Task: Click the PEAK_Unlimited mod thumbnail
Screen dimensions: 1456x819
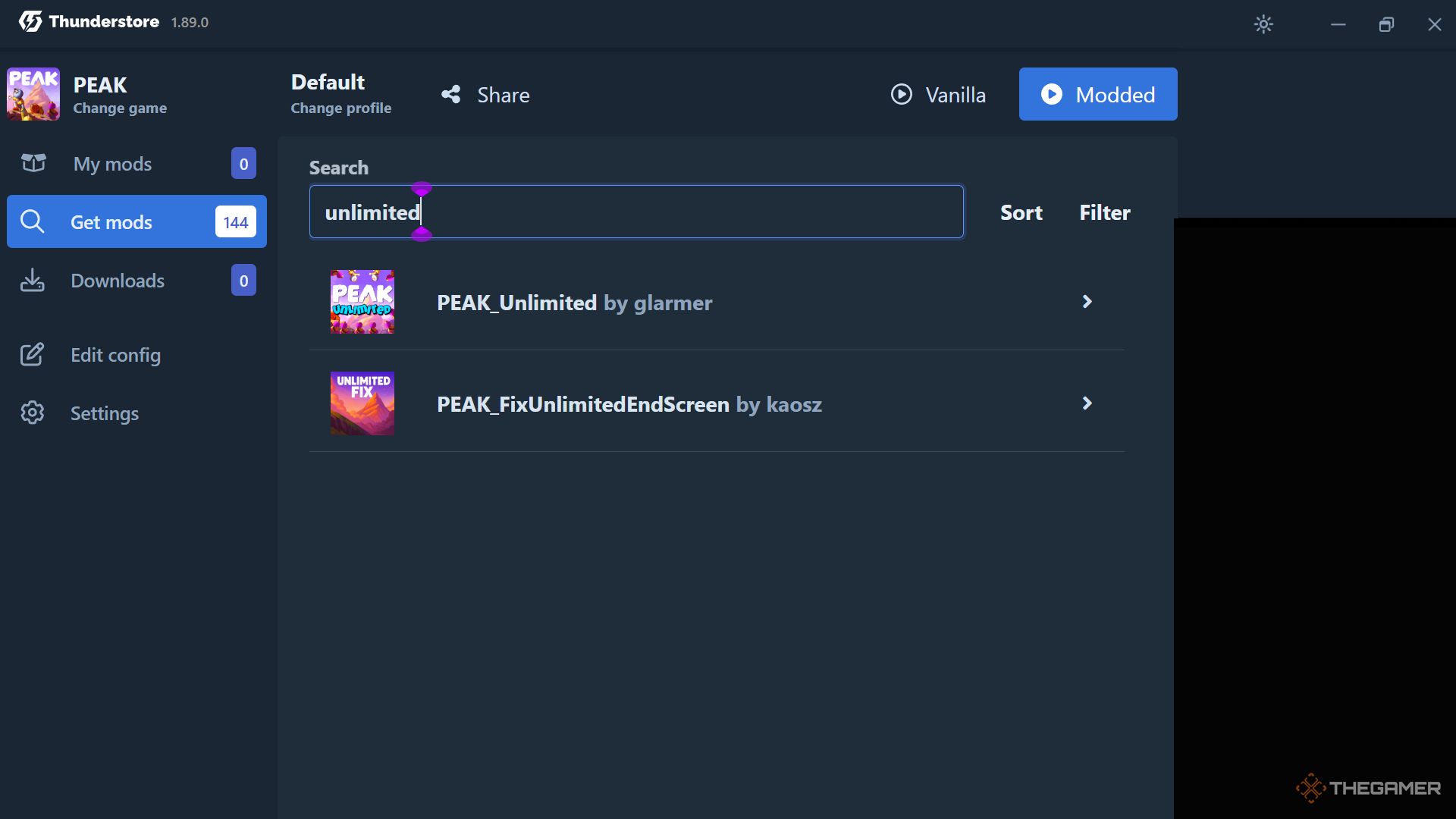Action: [x=362, y=302]
